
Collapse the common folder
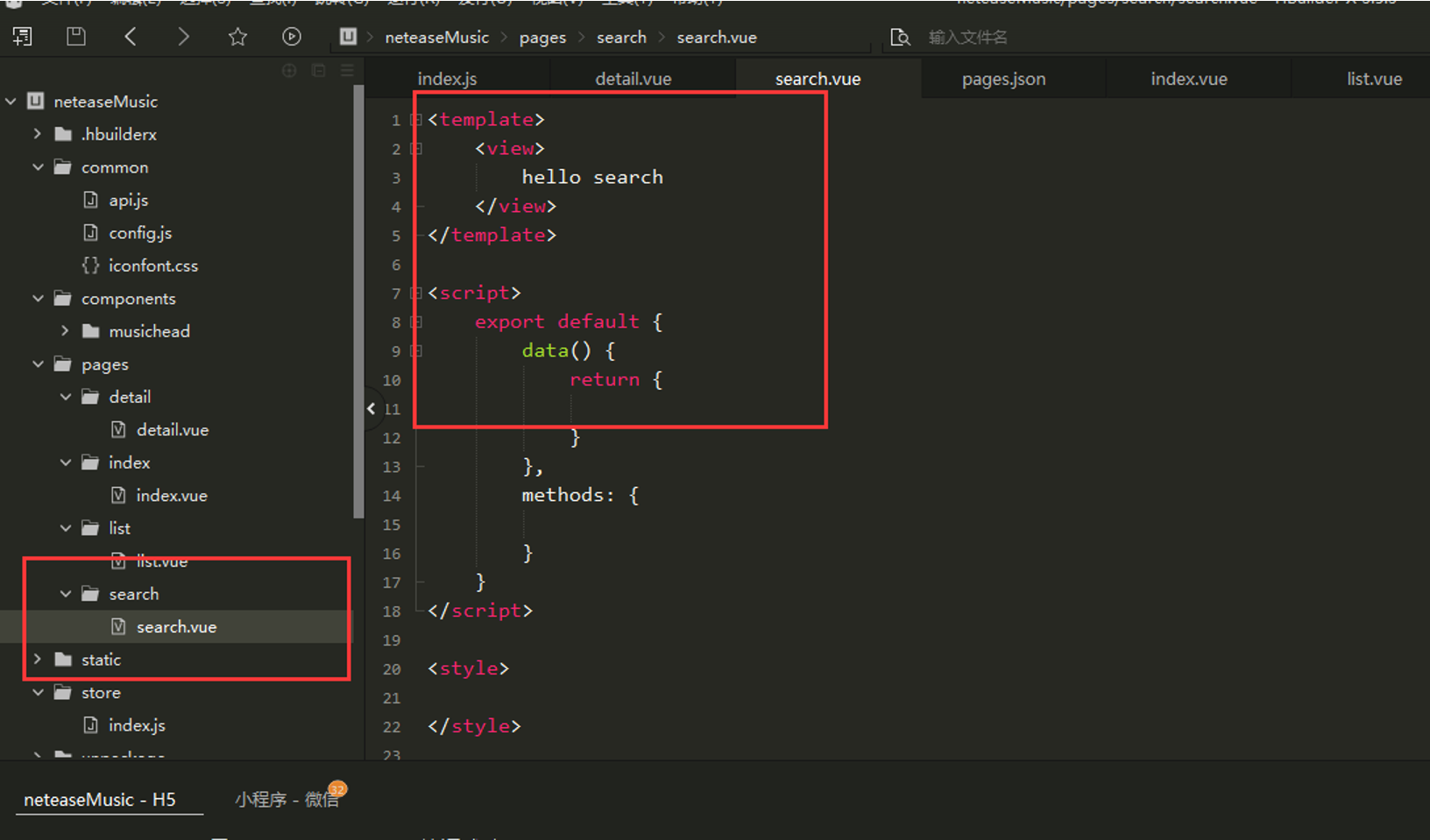[38, 166]
